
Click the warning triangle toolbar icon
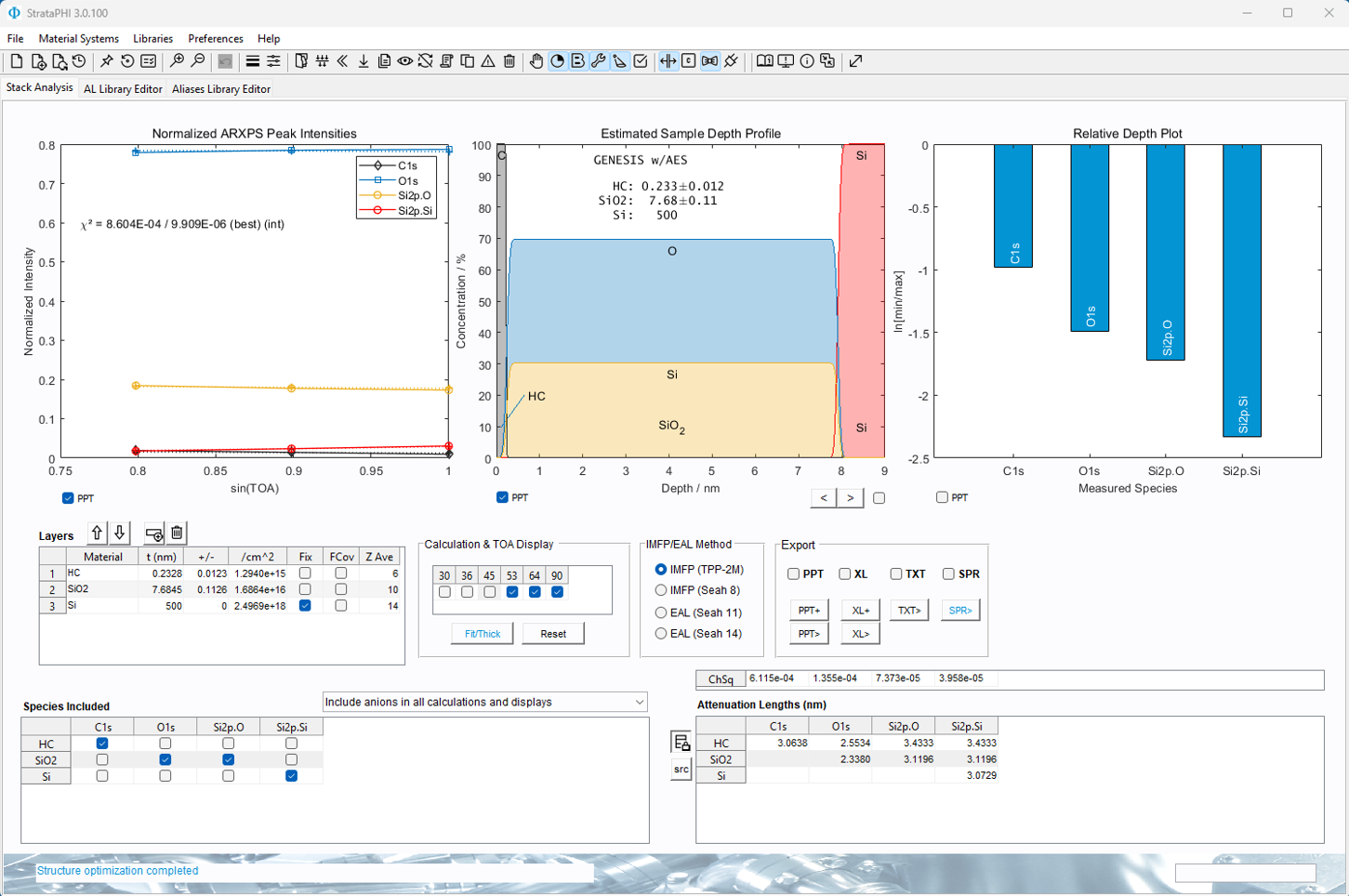click(488, 61)
